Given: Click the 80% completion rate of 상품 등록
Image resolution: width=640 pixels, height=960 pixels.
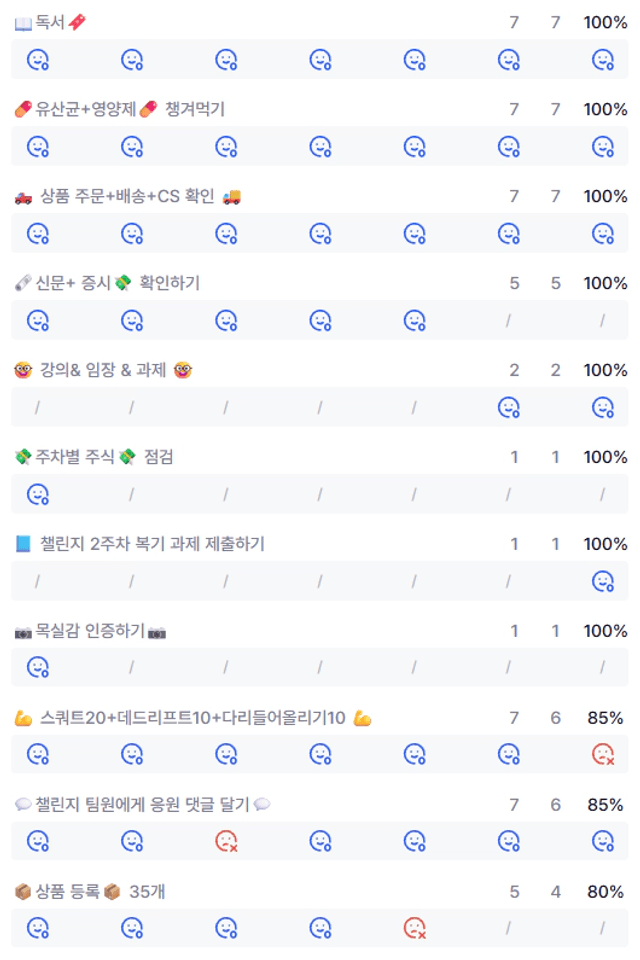Looking at the screenshot, I should [605, 891].
